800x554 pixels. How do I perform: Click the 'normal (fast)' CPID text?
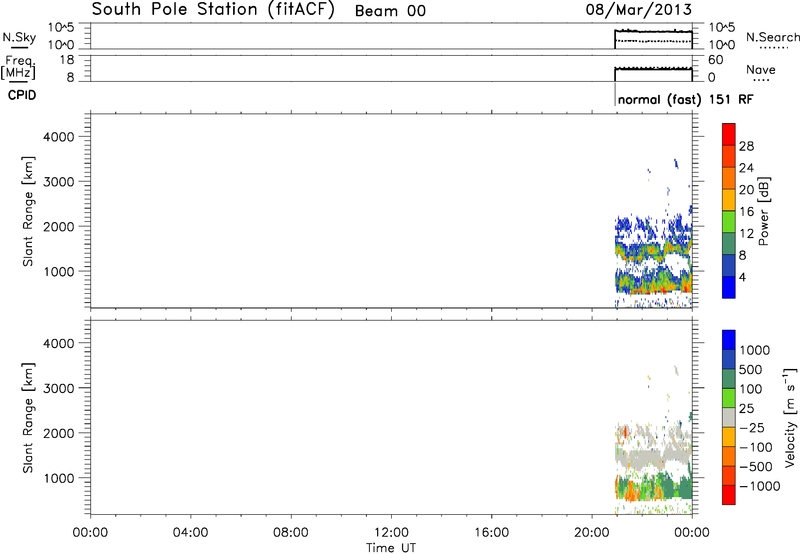(659, 99)
